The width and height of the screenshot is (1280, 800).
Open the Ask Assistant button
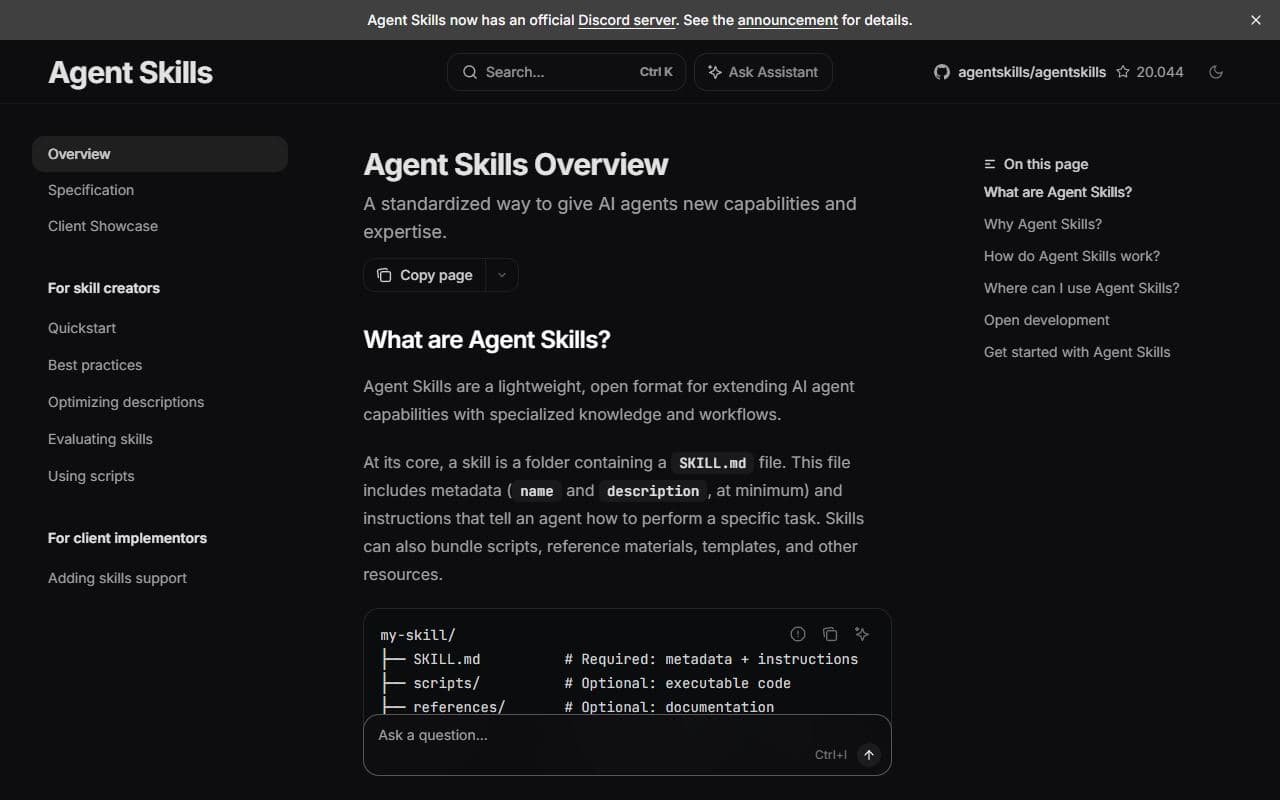coord(763,72)
